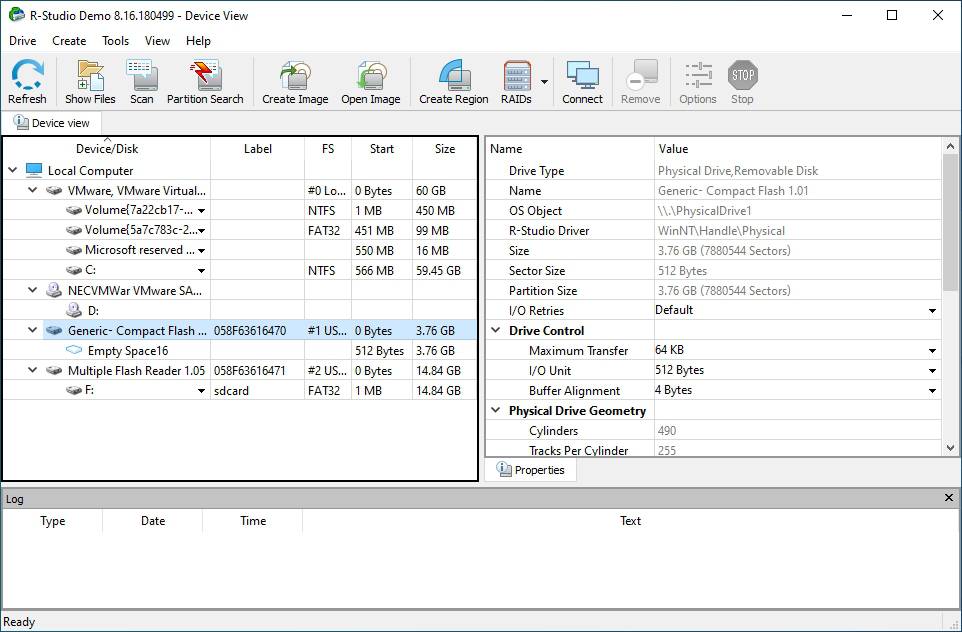This screenshot has width=962, height=632.
Task: Switch to the Device view tab
Action: [x=52, y=123]
